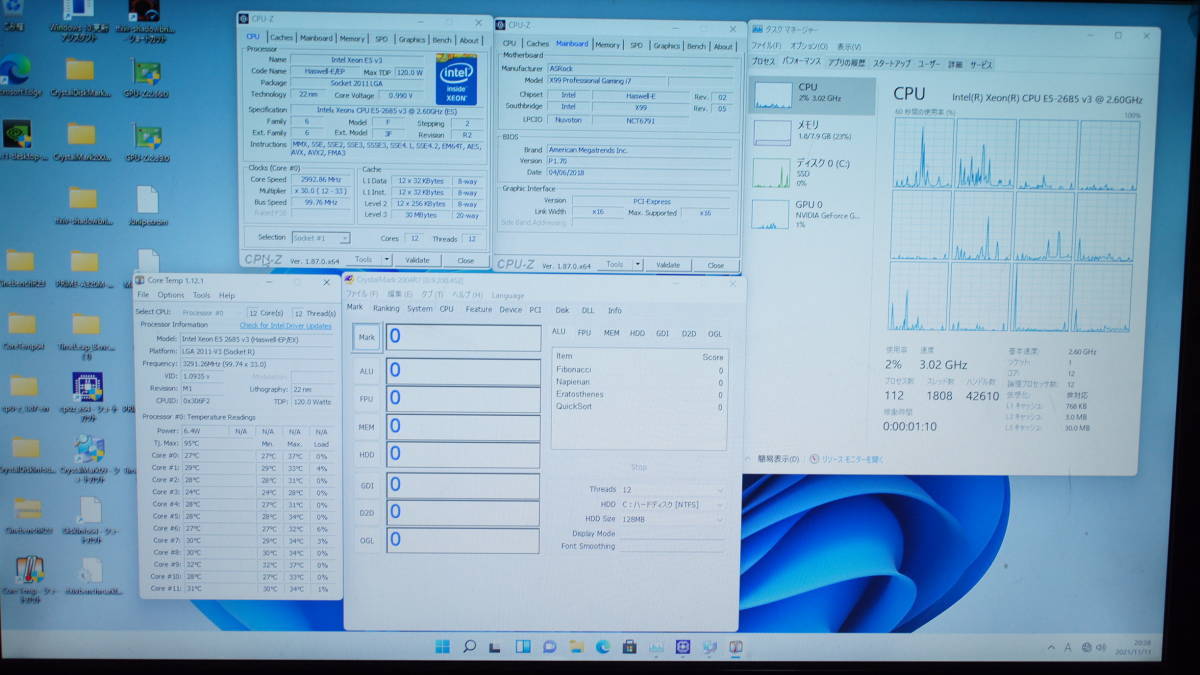Click Close button in right CPU-Z window
Viewport: 1200px width, 675px height.
pyautogui.click(x=716, y=265)
